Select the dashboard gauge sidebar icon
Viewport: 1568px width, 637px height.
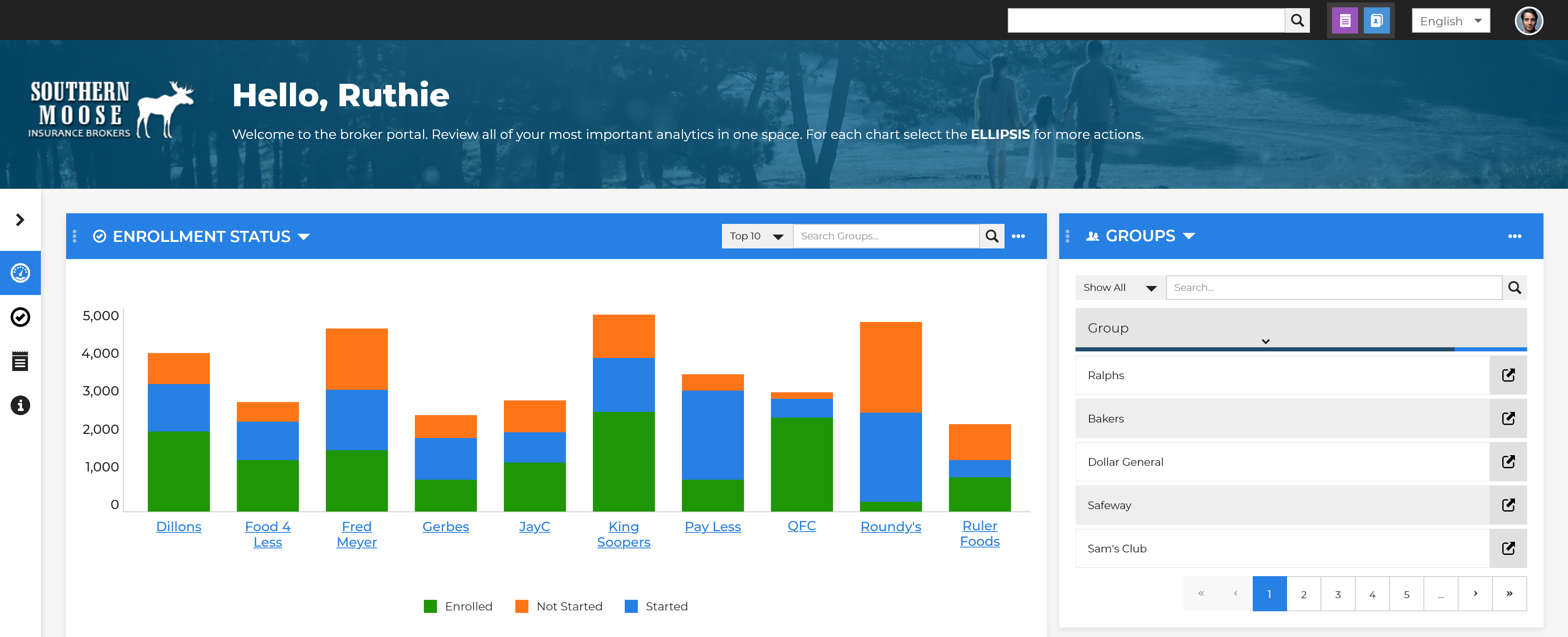click(x=20, y=273)
